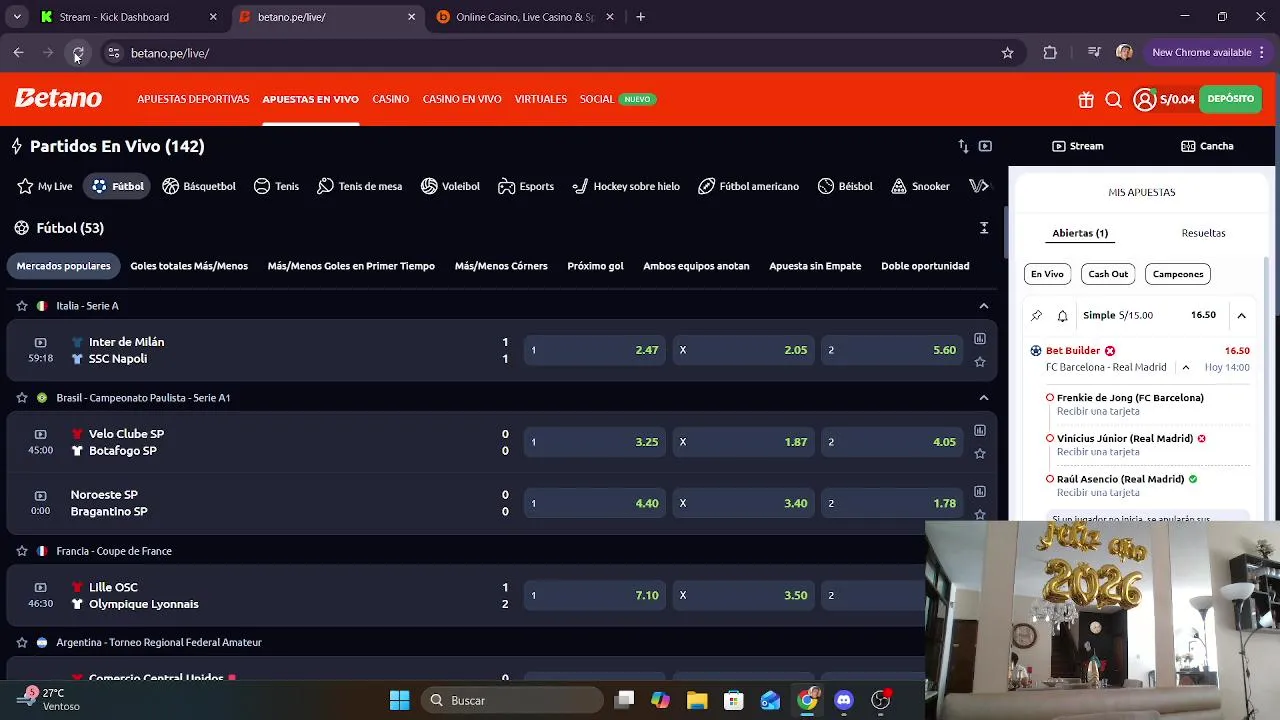Favorite the Velo Clube SP match star
Screen dimensions: 1280x720
[x=980, y=454]
